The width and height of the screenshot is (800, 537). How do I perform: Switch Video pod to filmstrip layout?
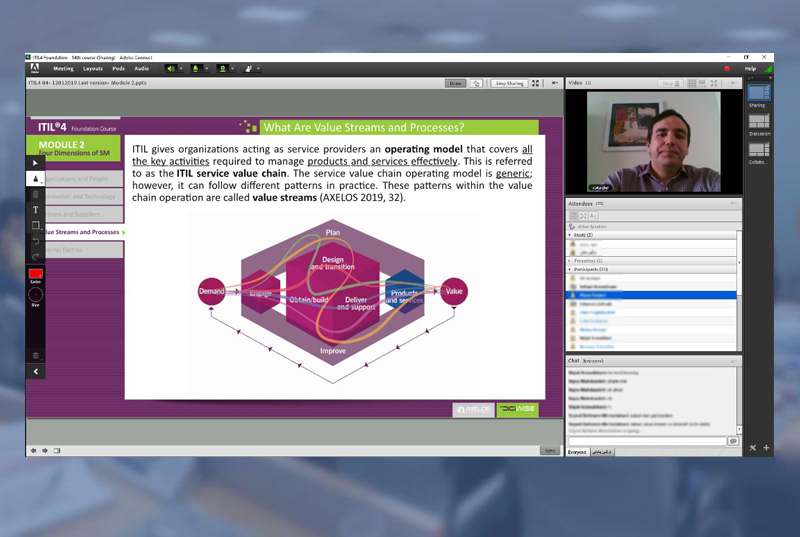pos(703,83)
